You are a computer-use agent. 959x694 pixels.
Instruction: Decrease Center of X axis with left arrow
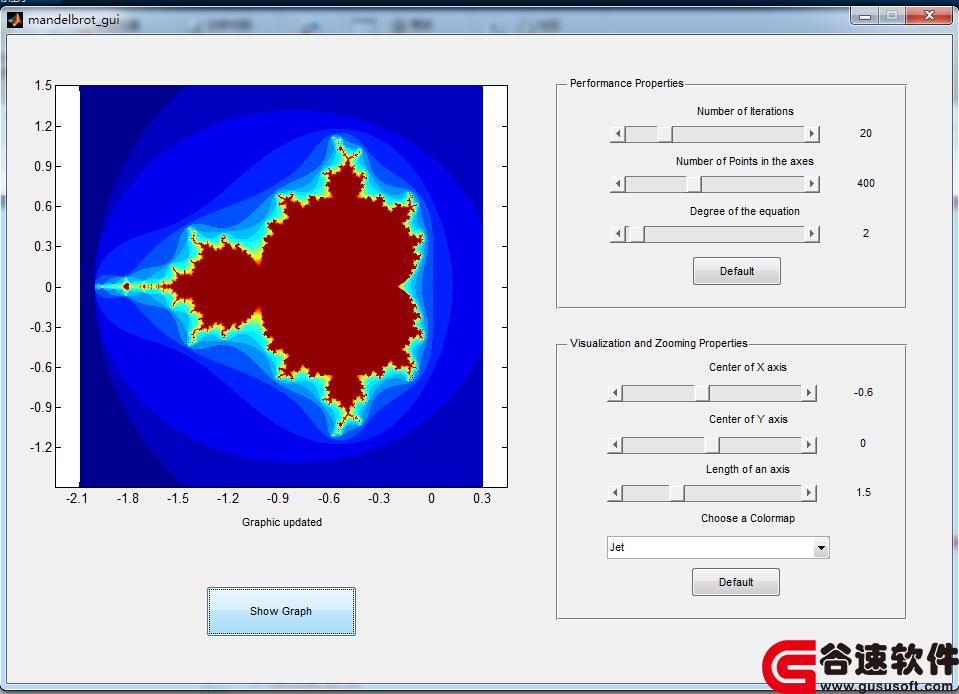(615, 393)
